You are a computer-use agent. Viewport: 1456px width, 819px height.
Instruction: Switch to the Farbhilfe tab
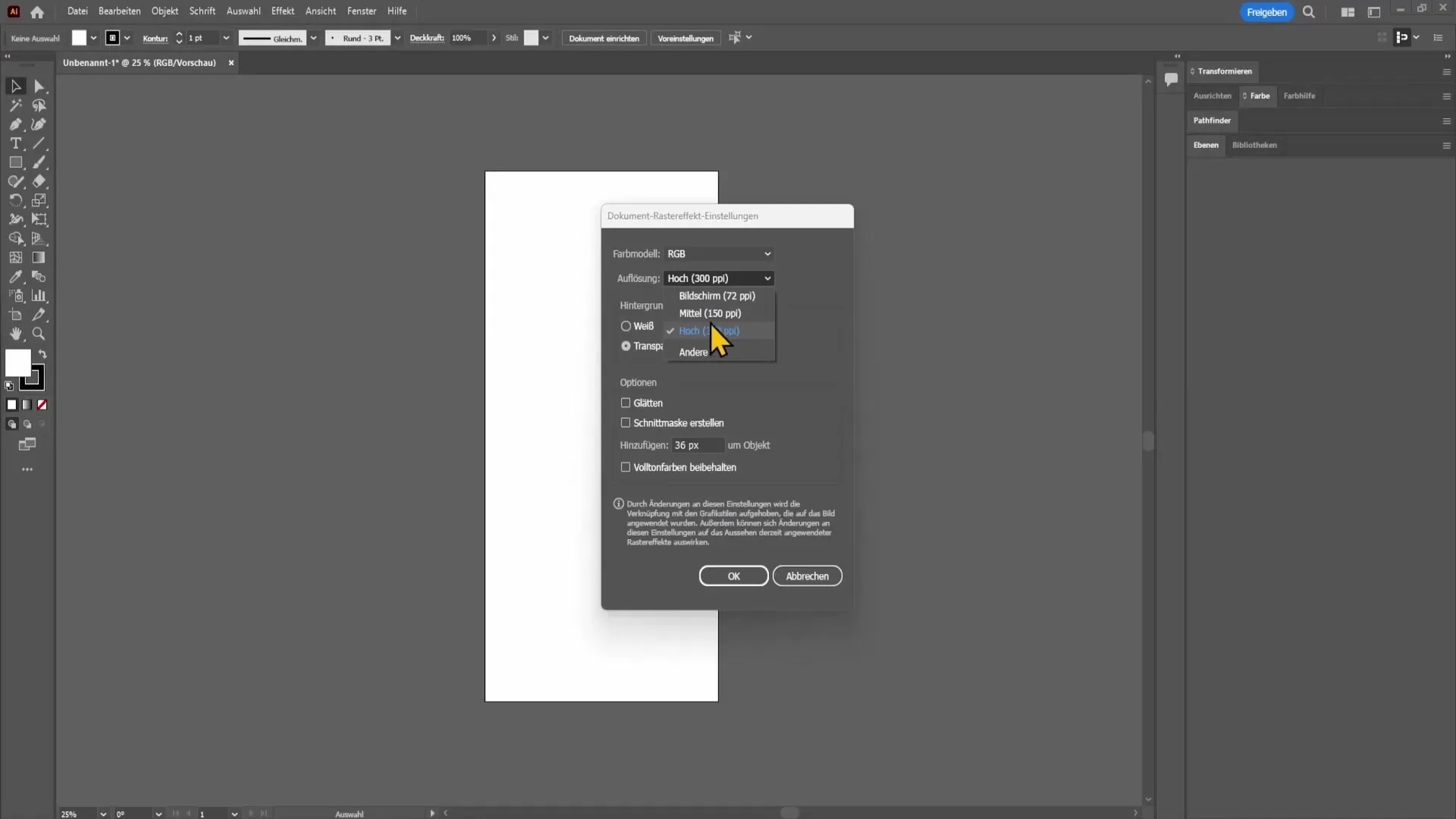pyautogui.click(x=1299, y=96)
